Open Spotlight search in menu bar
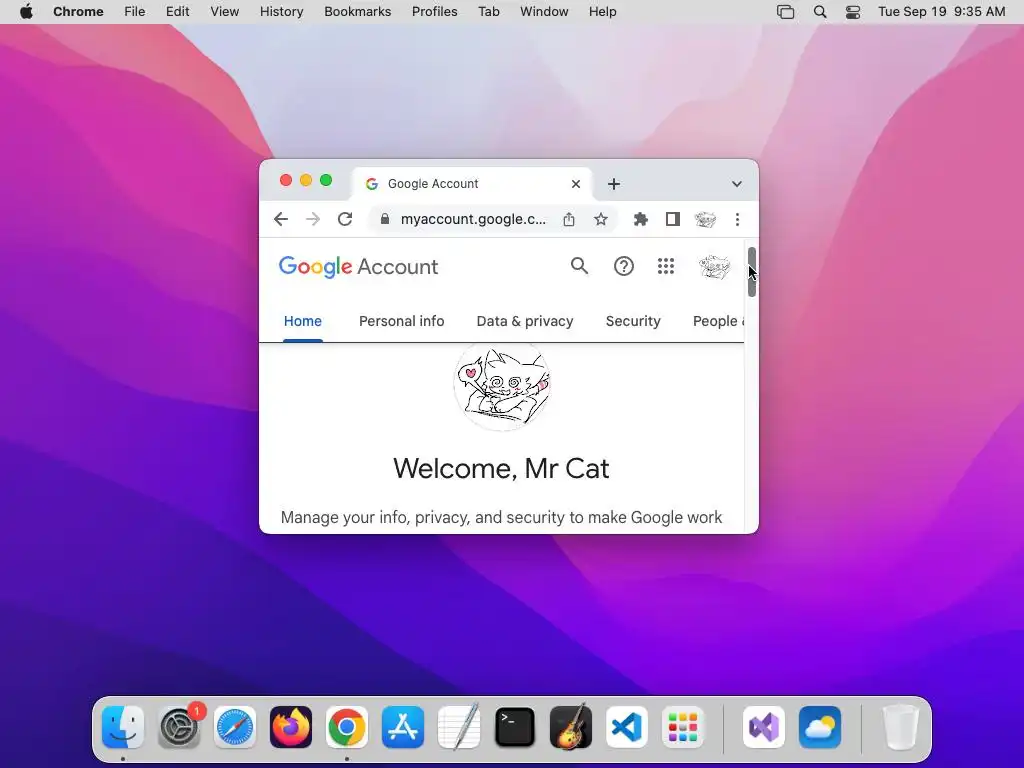 820,12
